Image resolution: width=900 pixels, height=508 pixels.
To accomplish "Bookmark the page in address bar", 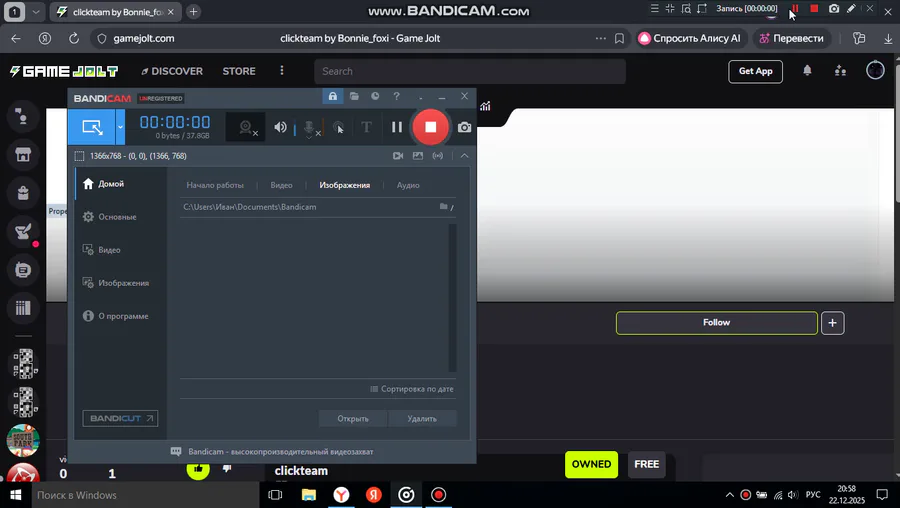I will point(619,38).
